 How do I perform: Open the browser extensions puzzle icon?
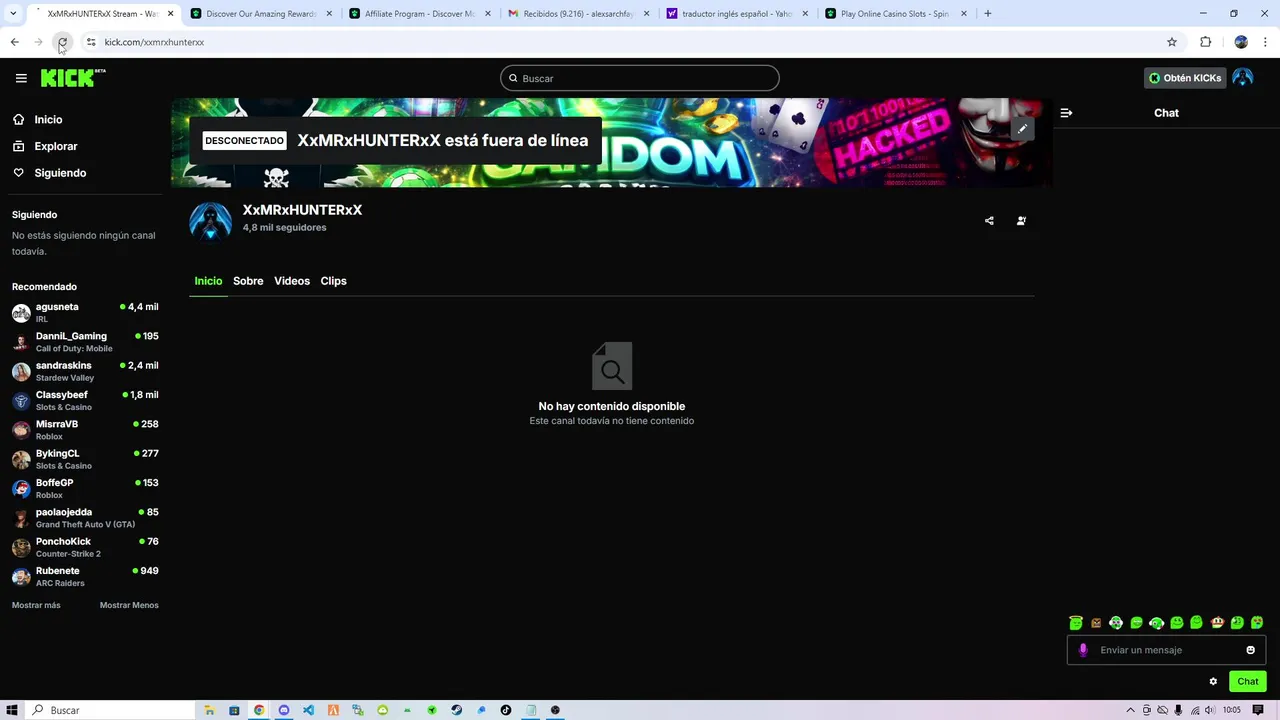tap(1205, 42)
